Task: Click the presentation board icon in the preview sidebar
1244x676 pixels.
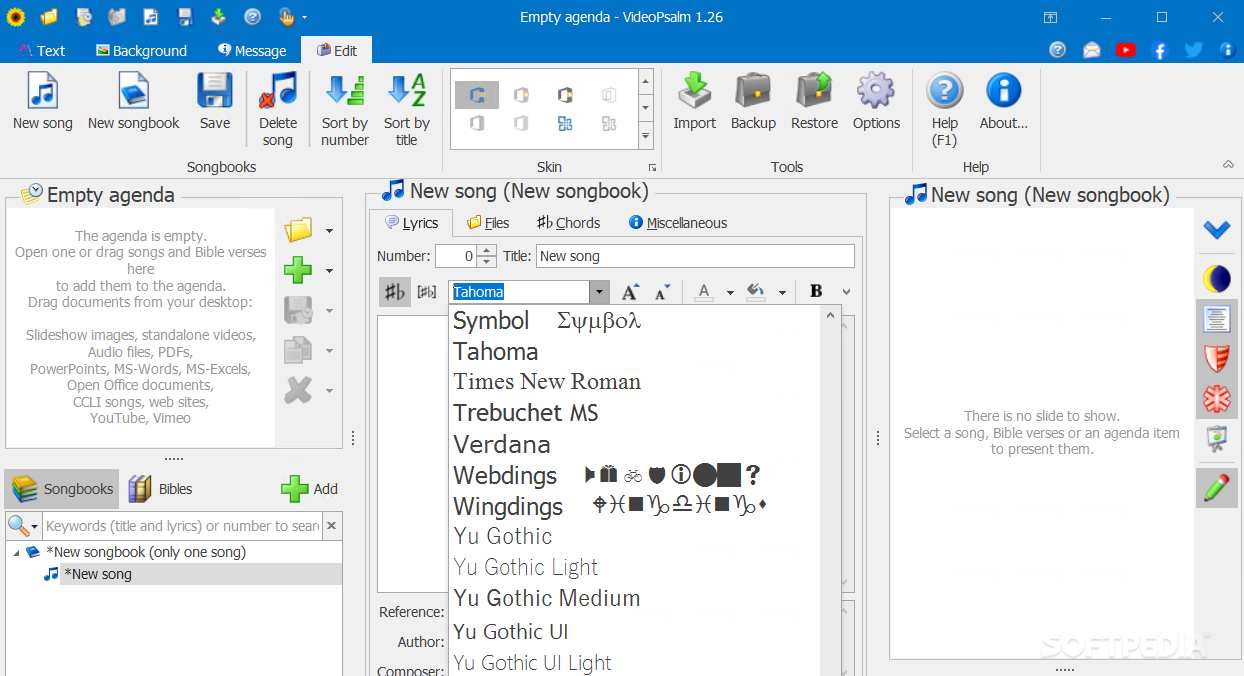Action: [x=1216, y=439]
